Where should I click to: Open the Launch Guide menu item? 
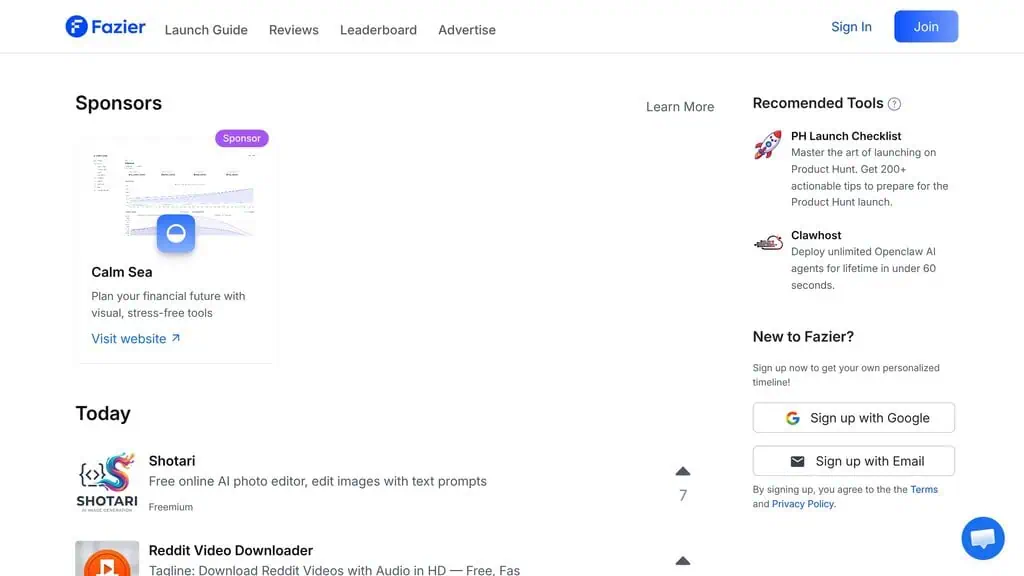pos(206,30)
